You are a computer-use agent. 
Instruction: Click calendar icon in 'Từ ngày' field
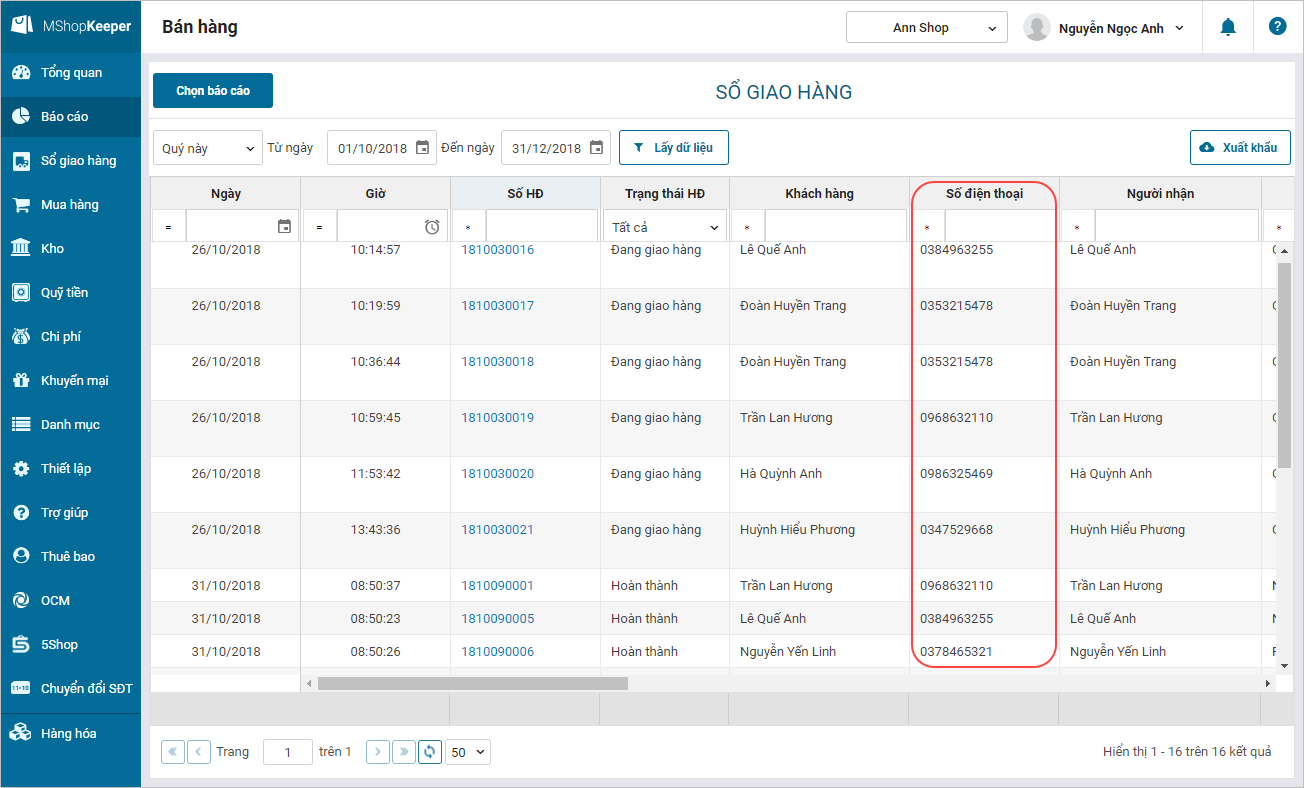[x=422, y=148]
